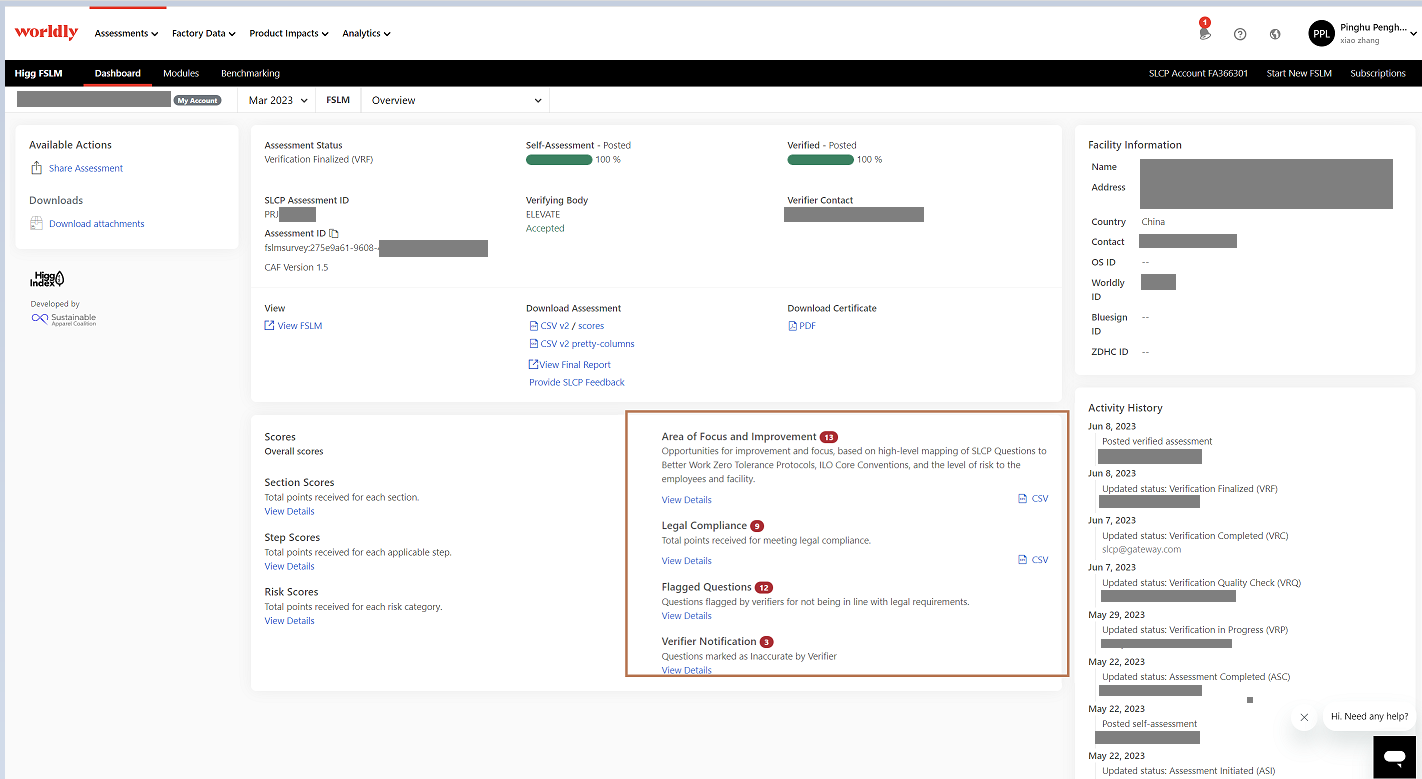Image resolution: width=1422 pixels, height=779 pixels.
Task: Click SLCP Account FA366301
Action: tap(1198, 73)
